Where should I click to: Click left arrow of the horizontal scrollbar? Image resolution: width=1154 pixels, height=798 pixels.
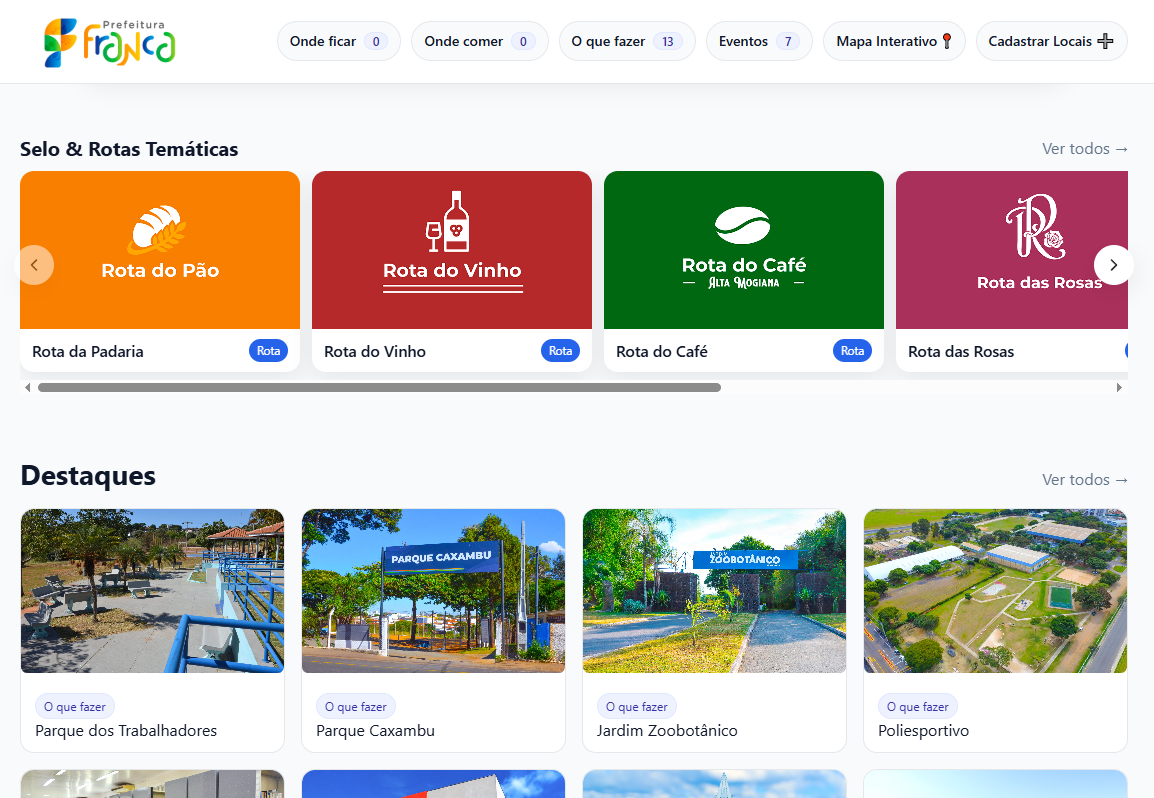[27, 387]
